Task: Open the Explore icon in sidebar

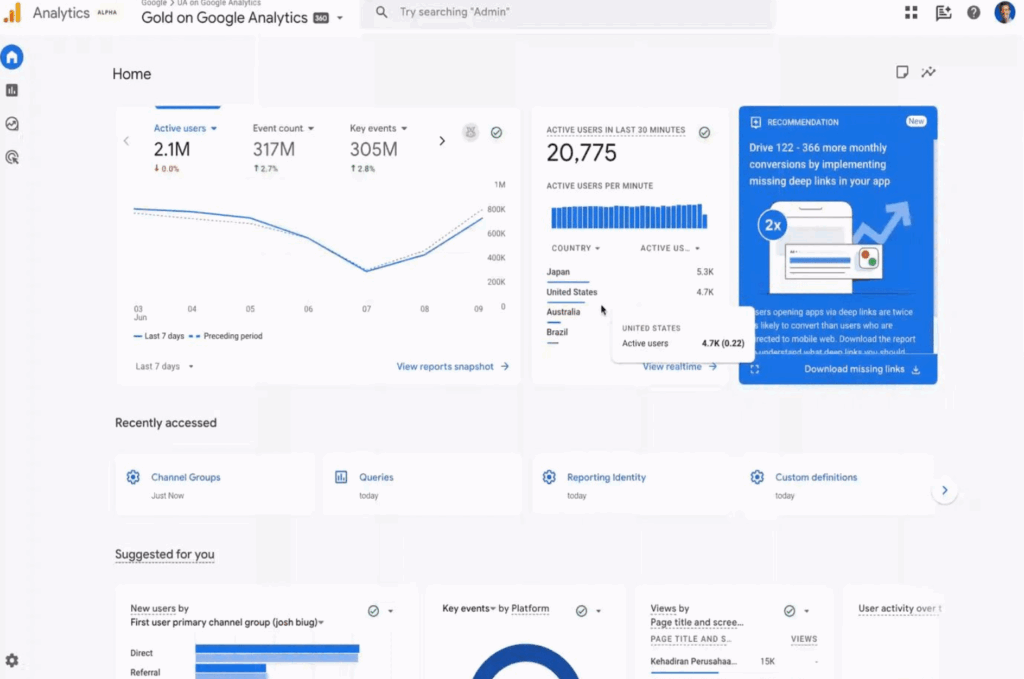Action: 12,124
